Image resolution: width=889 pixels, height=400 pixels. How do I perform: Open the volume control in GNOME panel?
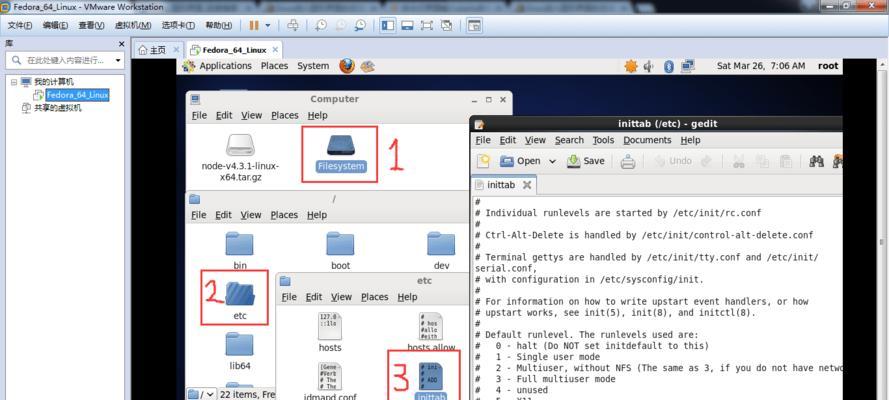(649, 66)
